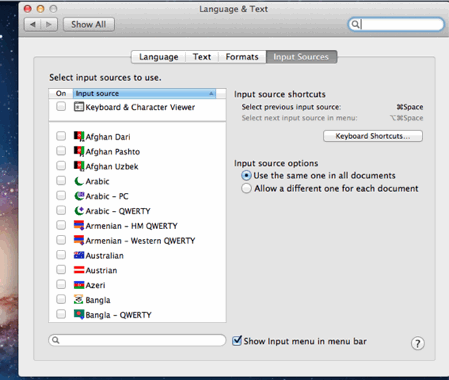The height and width of the screenshot is (380, 449).
Task: Click the On column header
Action: click(61, 94)
